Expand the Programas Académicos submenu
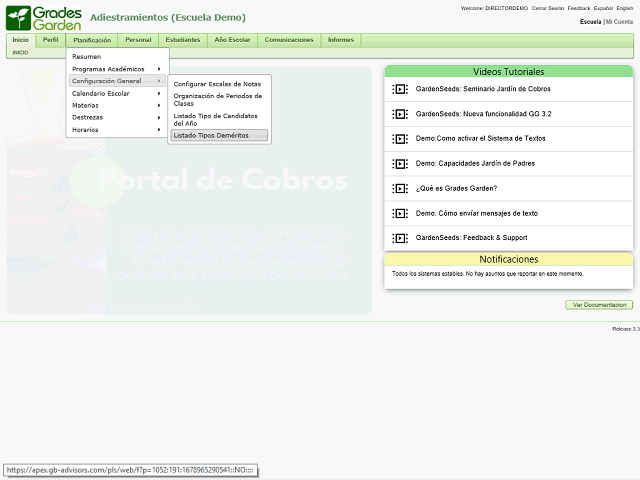640x480 pixels. click(x=116, y=69)
